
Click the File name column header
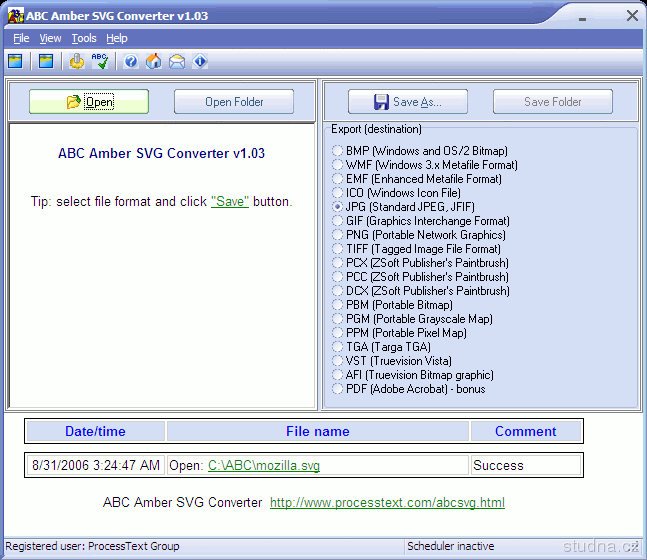[x=318, y=431]
